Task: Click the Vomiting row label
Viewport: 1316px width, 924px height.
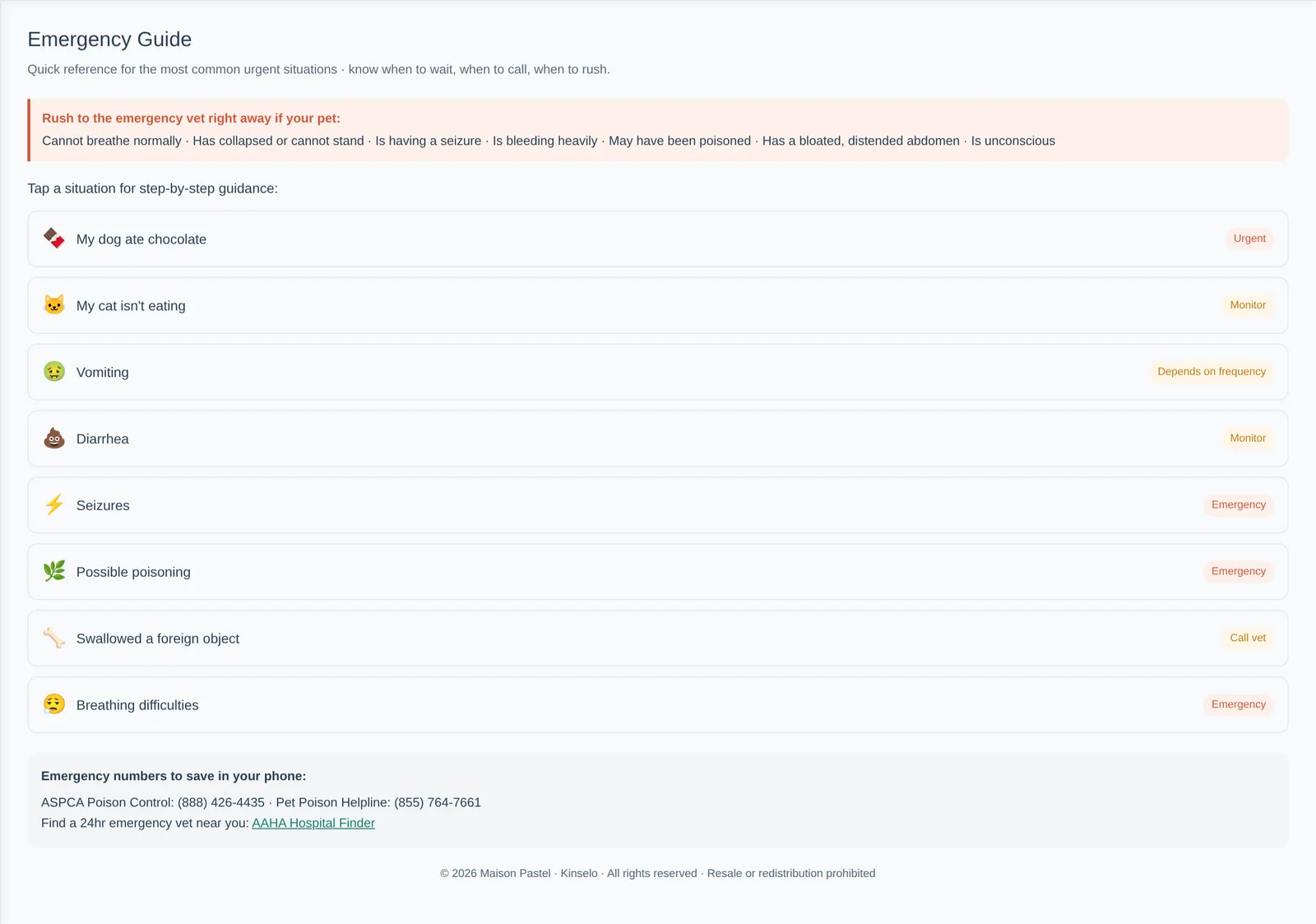Action: tap(103, 372)
